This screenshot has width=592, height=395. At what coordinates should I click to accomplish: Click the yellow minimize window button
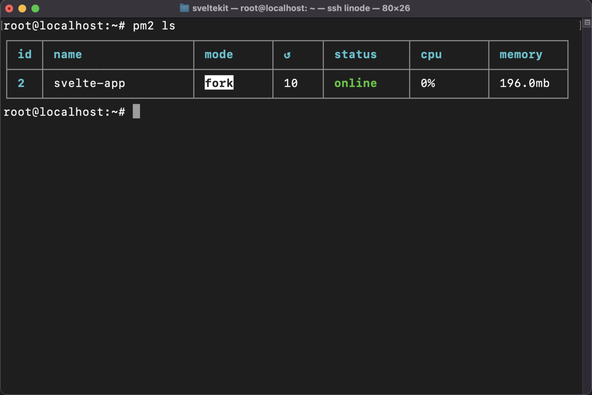click(x=22, y=8)
